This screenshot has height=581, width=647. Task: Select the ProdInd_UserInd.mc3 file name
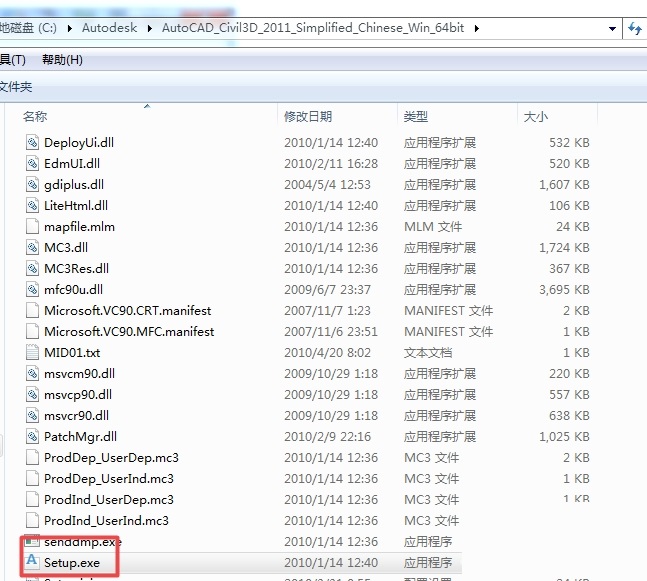coord(106,521)
